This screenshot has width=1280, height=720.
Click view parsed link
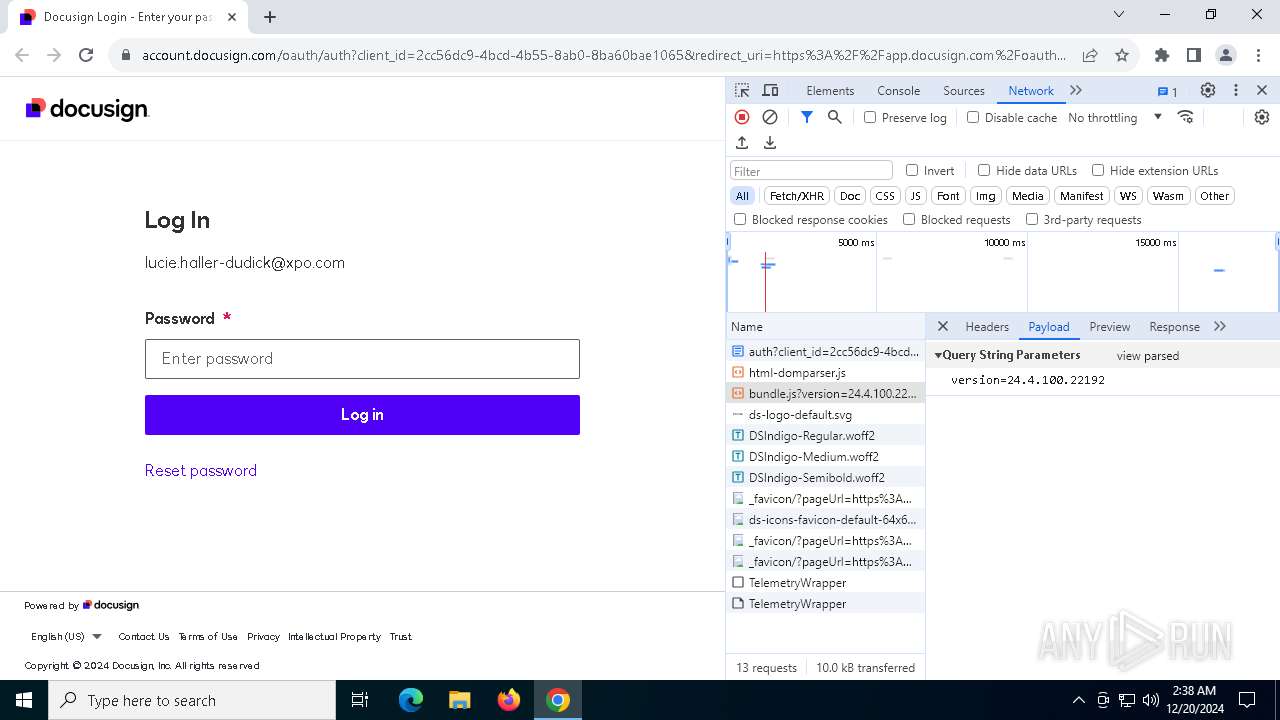[x=1148, y=355]
